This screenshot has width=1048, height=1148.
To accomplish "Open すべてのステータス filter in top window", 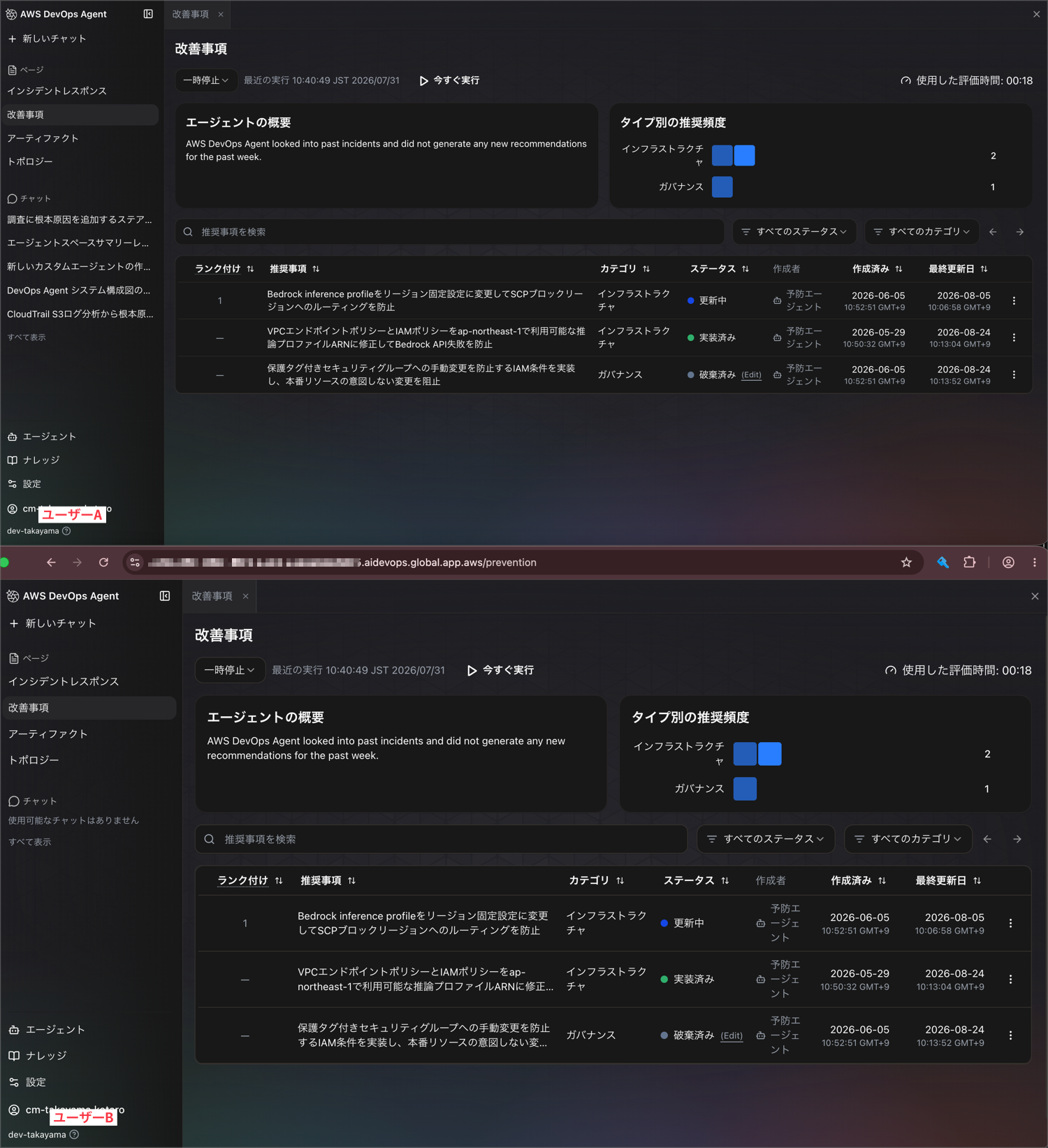I will [794, 231].
